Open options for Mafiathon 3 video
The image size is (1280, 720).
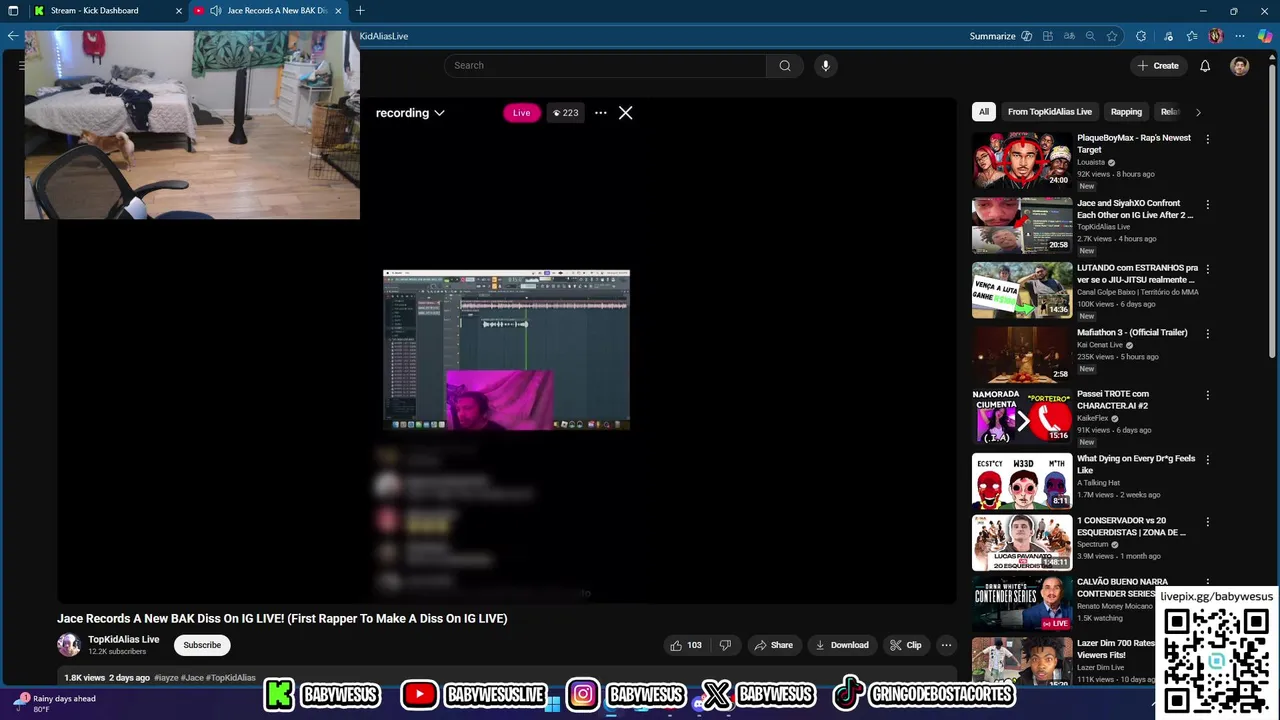click(x=1207, y=334)
